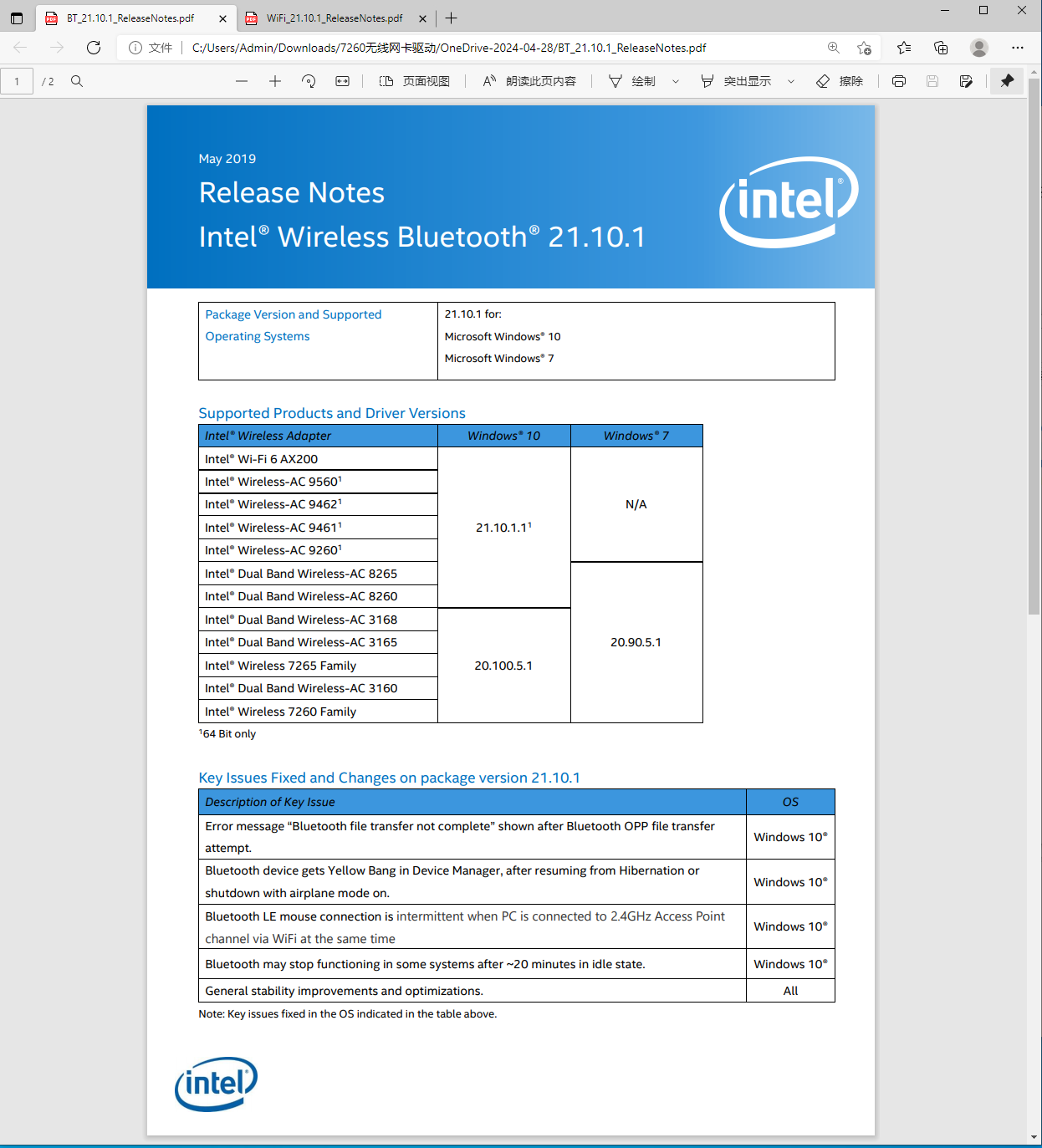Start 朗读此页内容 read aloud
The height and width of the screenshot is (1148, 1042).
(529, 81)
